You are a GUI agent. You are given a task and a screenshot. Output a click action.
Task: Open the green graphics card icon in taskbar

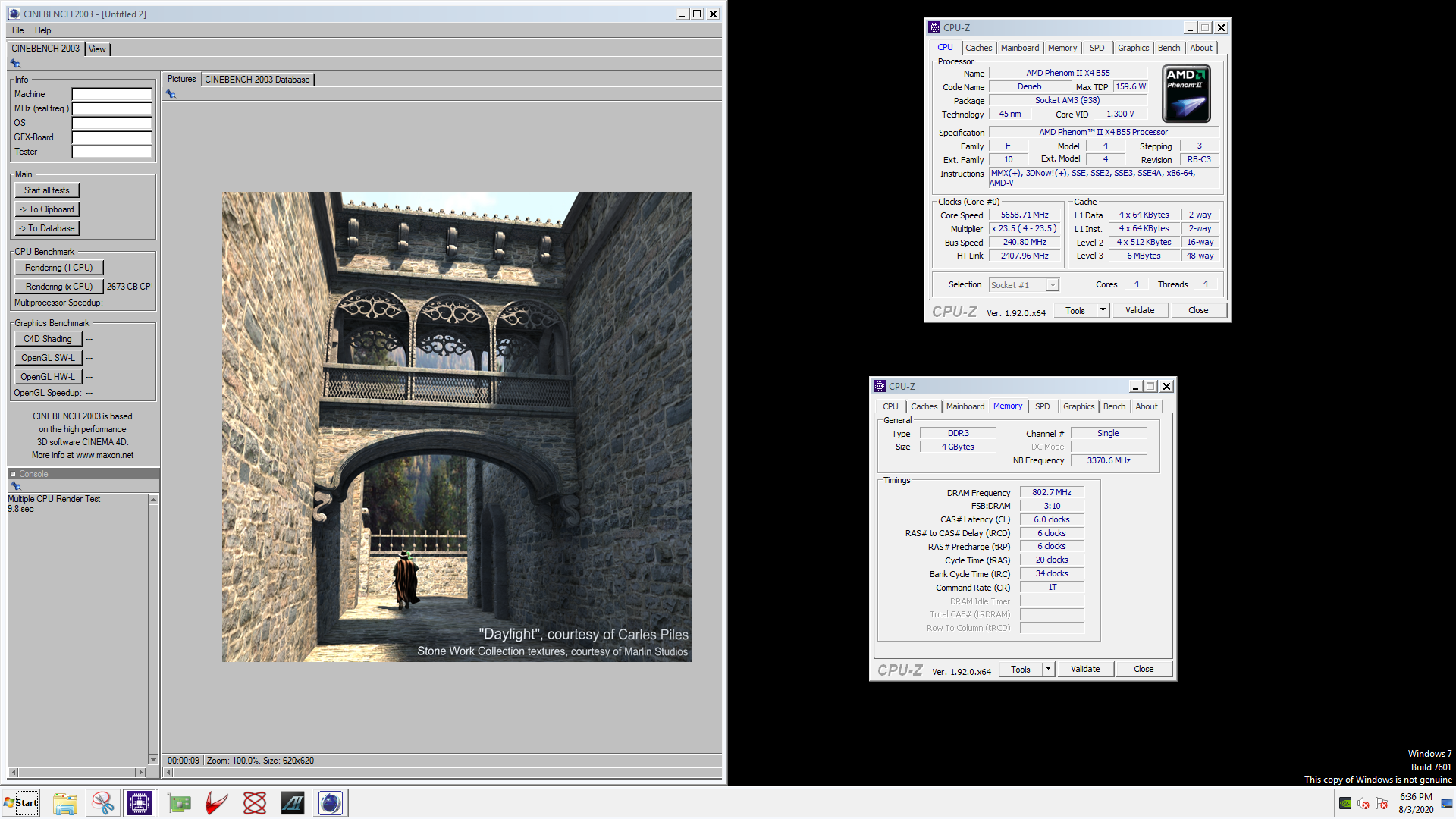tap(180, 803)
